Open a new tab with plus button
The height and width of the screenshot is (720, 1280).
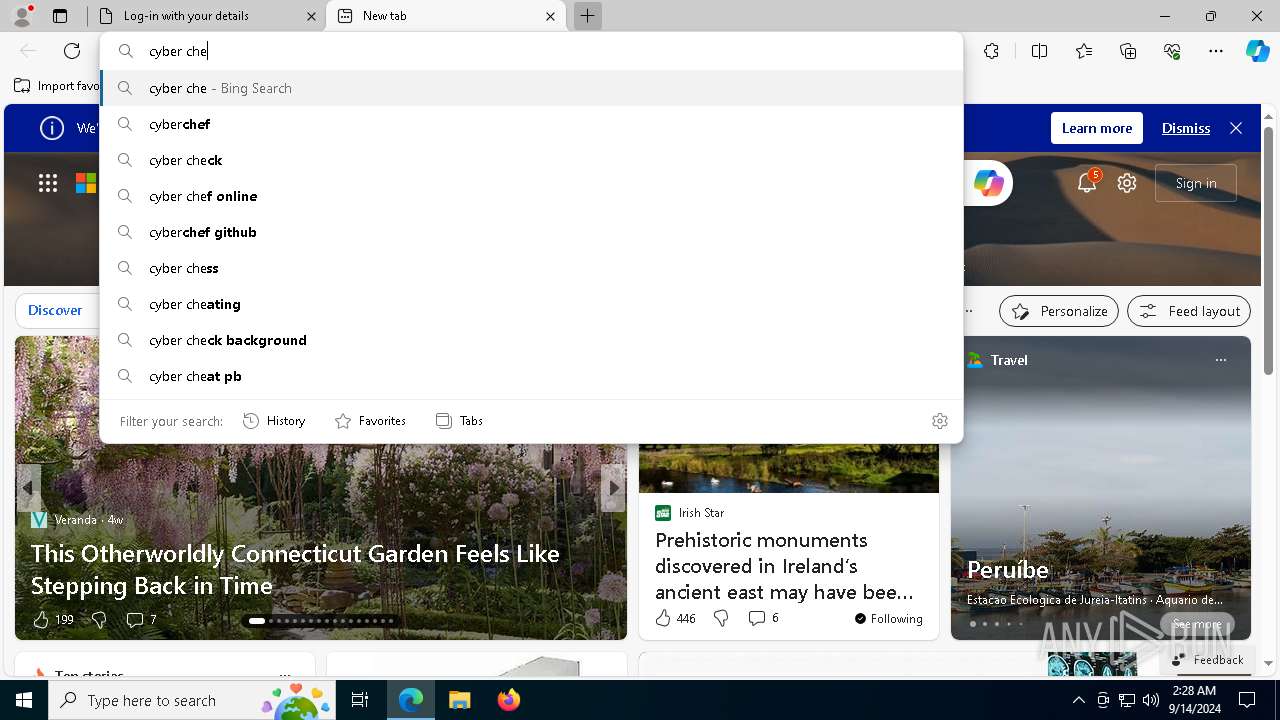tap(588, 16)
